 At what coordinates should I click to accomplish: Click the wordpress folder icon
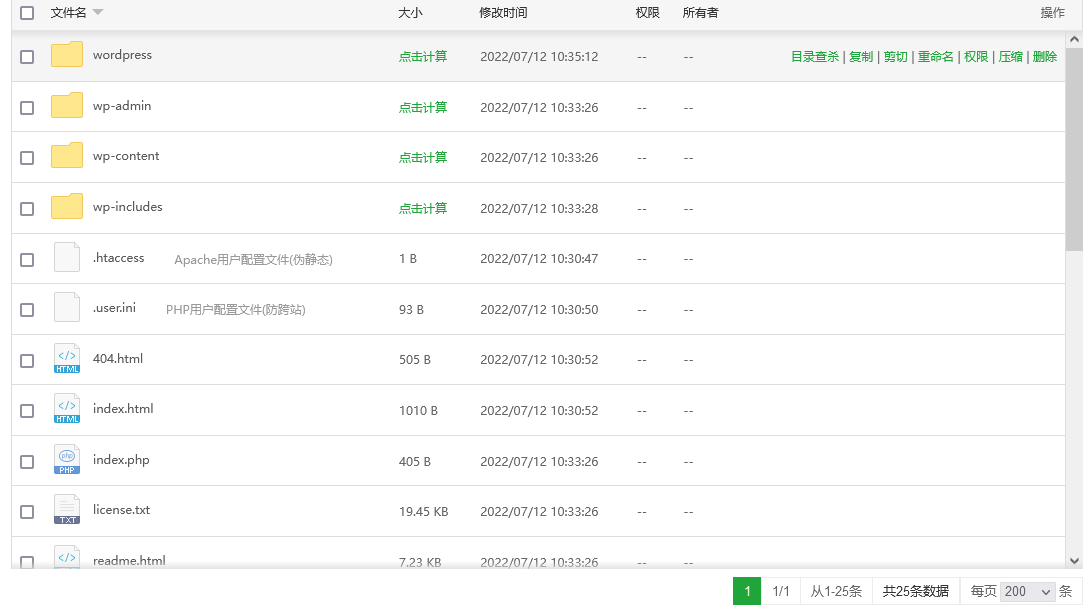pos(67,55)
